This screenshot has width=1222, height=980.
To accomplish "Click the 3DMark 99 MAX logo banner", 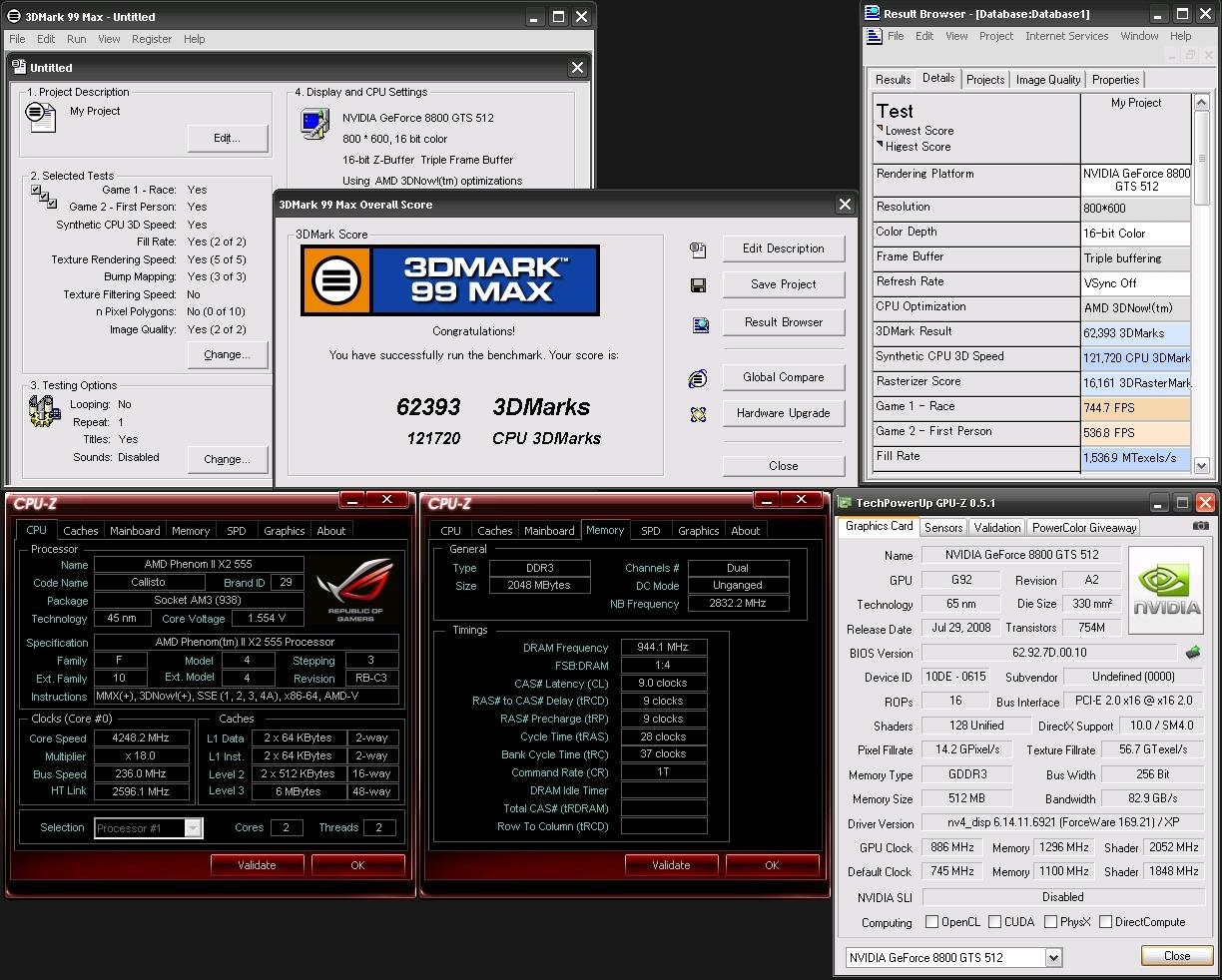I will pos(450,280).
